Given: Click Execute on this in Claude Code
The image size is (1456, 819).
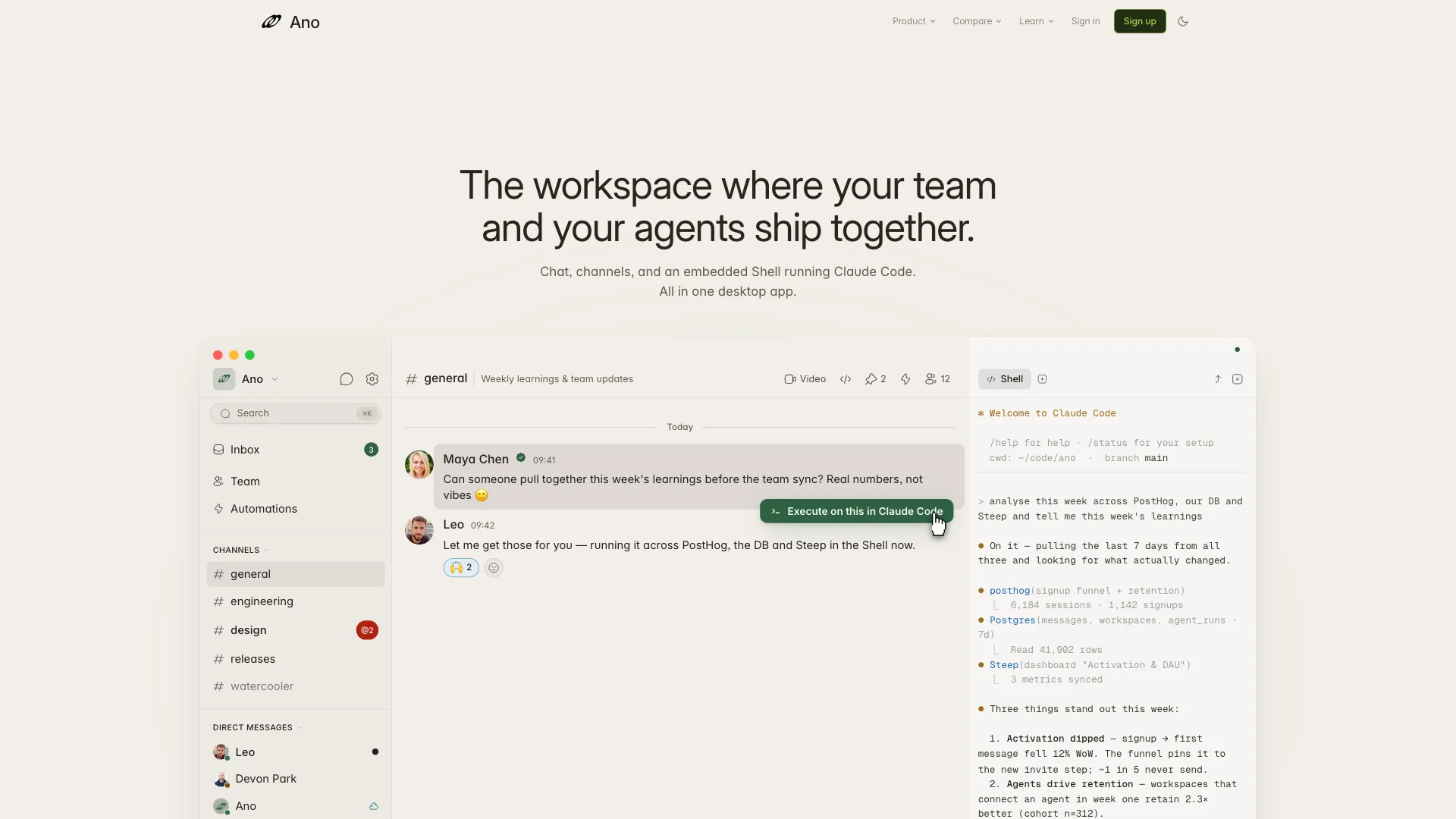Looking at the screenshot, I should pos(856,511).
